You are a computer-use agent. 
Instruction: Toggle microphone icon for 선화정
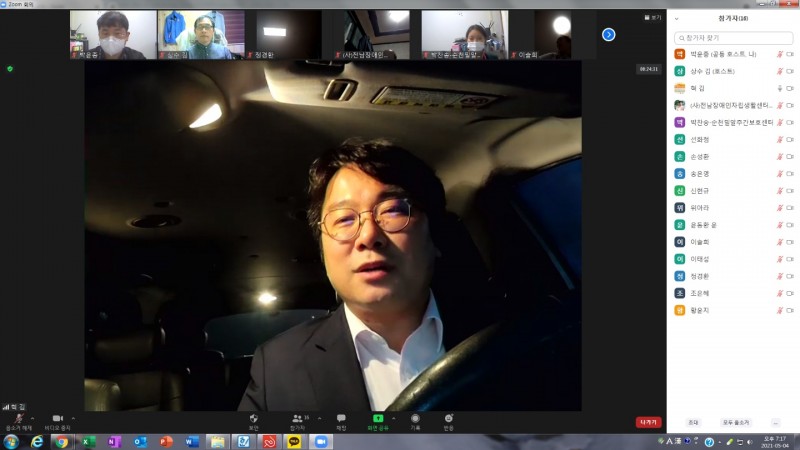tap(780, 139)
